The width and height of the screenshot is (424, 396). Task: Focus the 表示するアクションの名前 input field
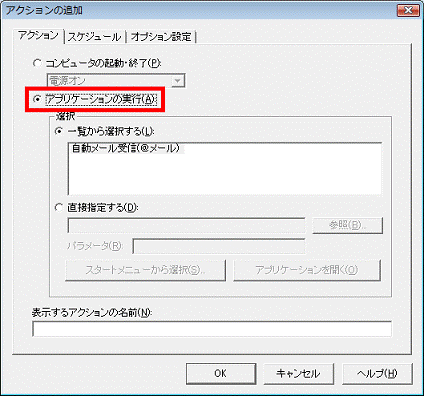coord(212,329)
